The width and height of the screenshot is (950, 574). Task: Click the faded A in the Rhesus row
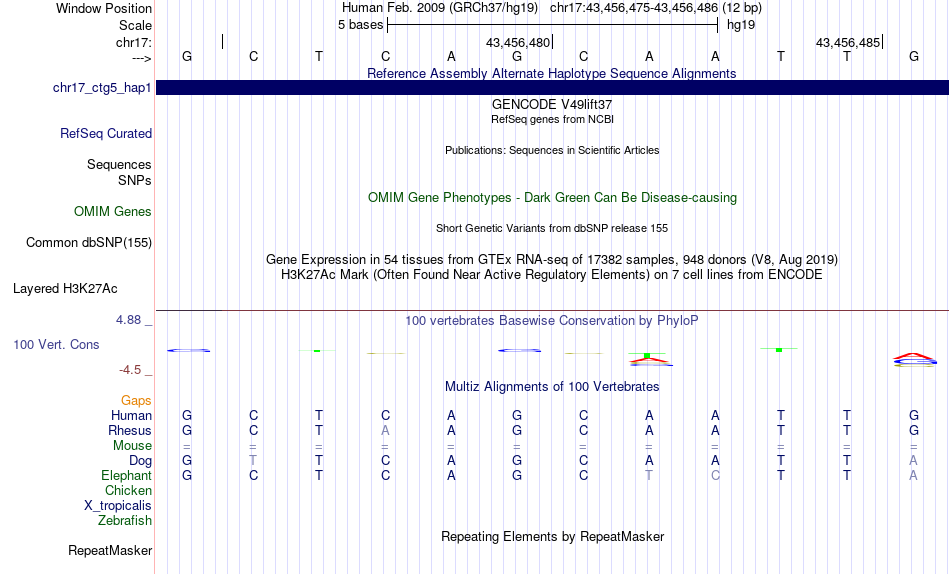click(385, 430)
